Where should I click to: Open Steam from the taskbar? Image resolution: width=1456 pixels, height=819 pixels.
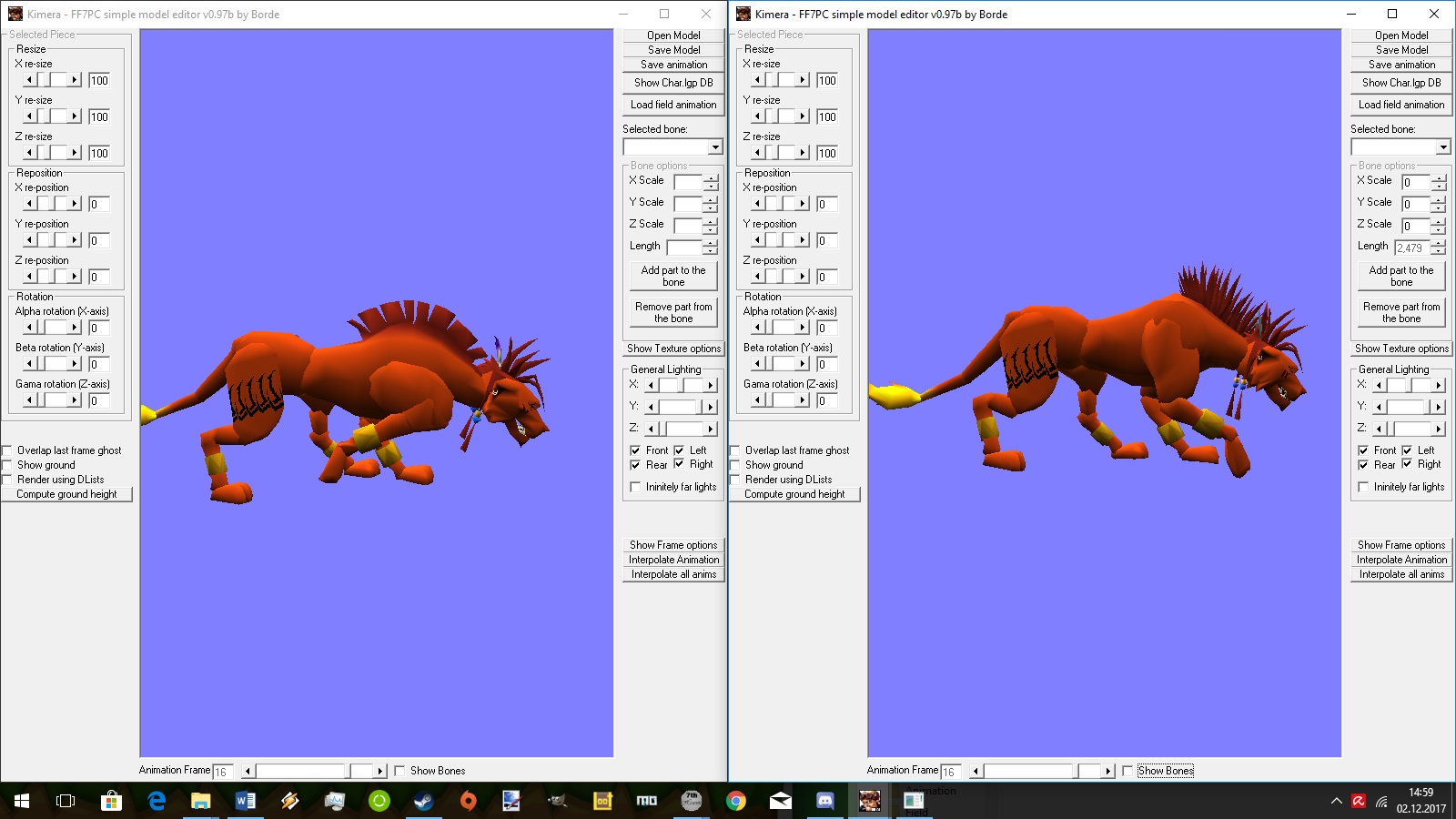coord(424,801)
